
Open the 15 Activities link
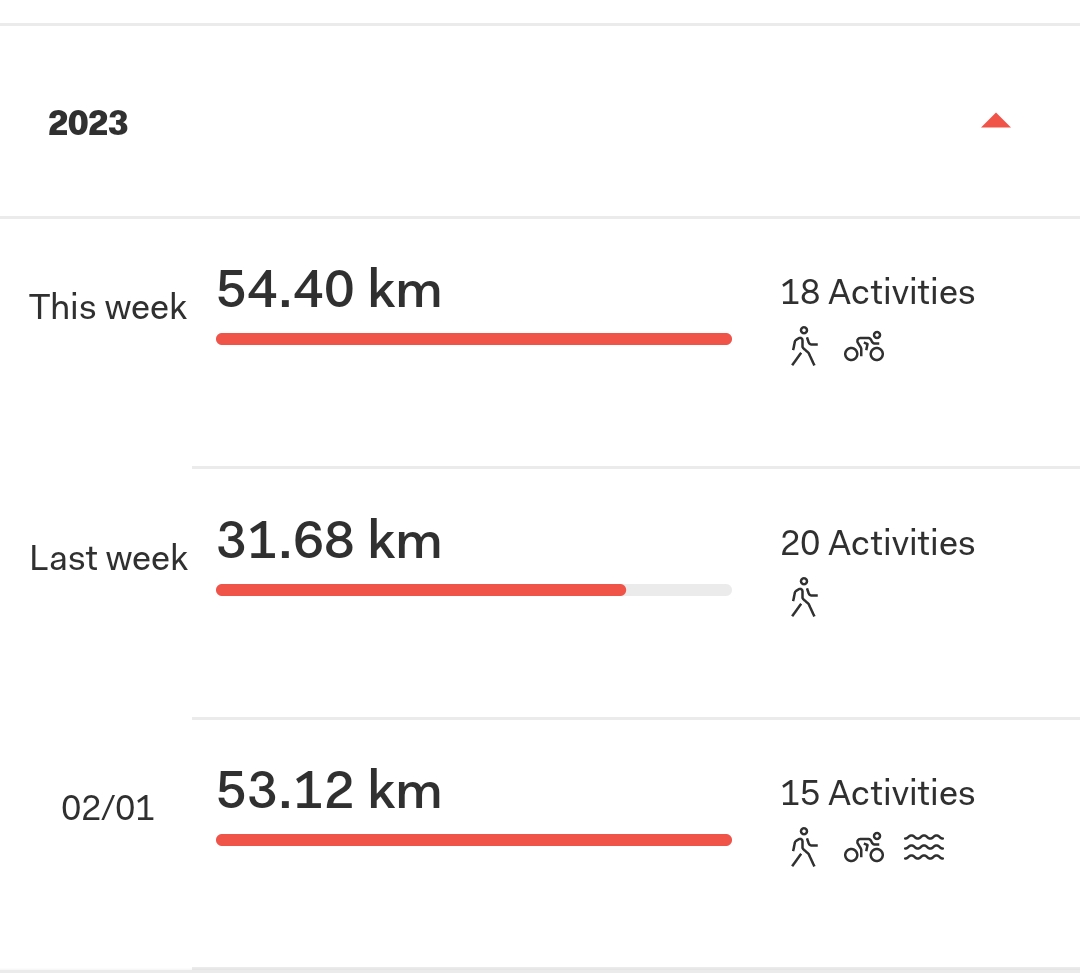pyautogui.click(x=878, y=793)
